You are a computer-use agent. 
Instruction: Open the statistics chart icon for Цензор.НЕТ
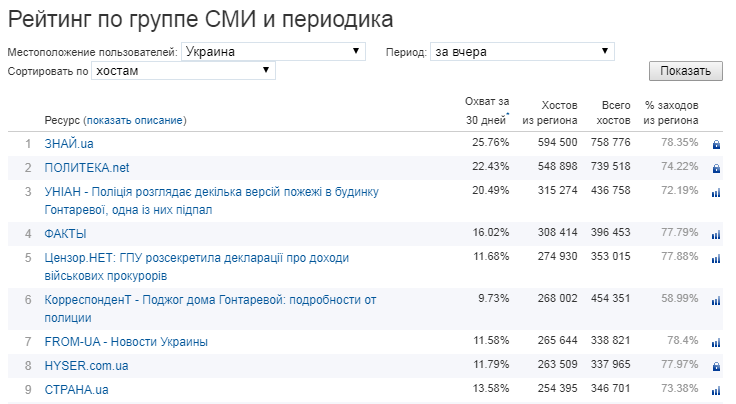716,260
